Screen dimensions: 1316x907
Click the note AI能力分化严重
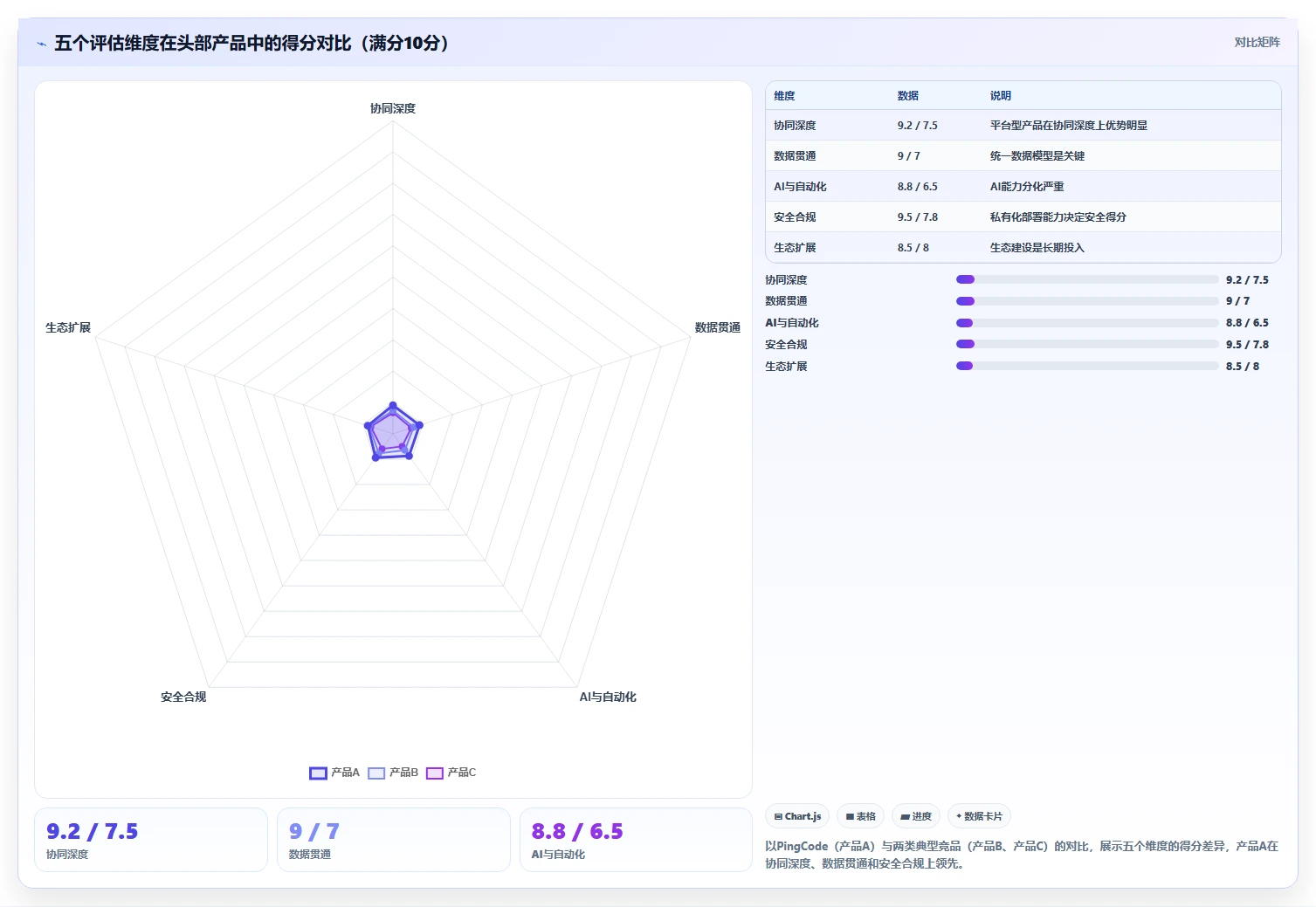pyautogui.click(x=1027, y=187)
